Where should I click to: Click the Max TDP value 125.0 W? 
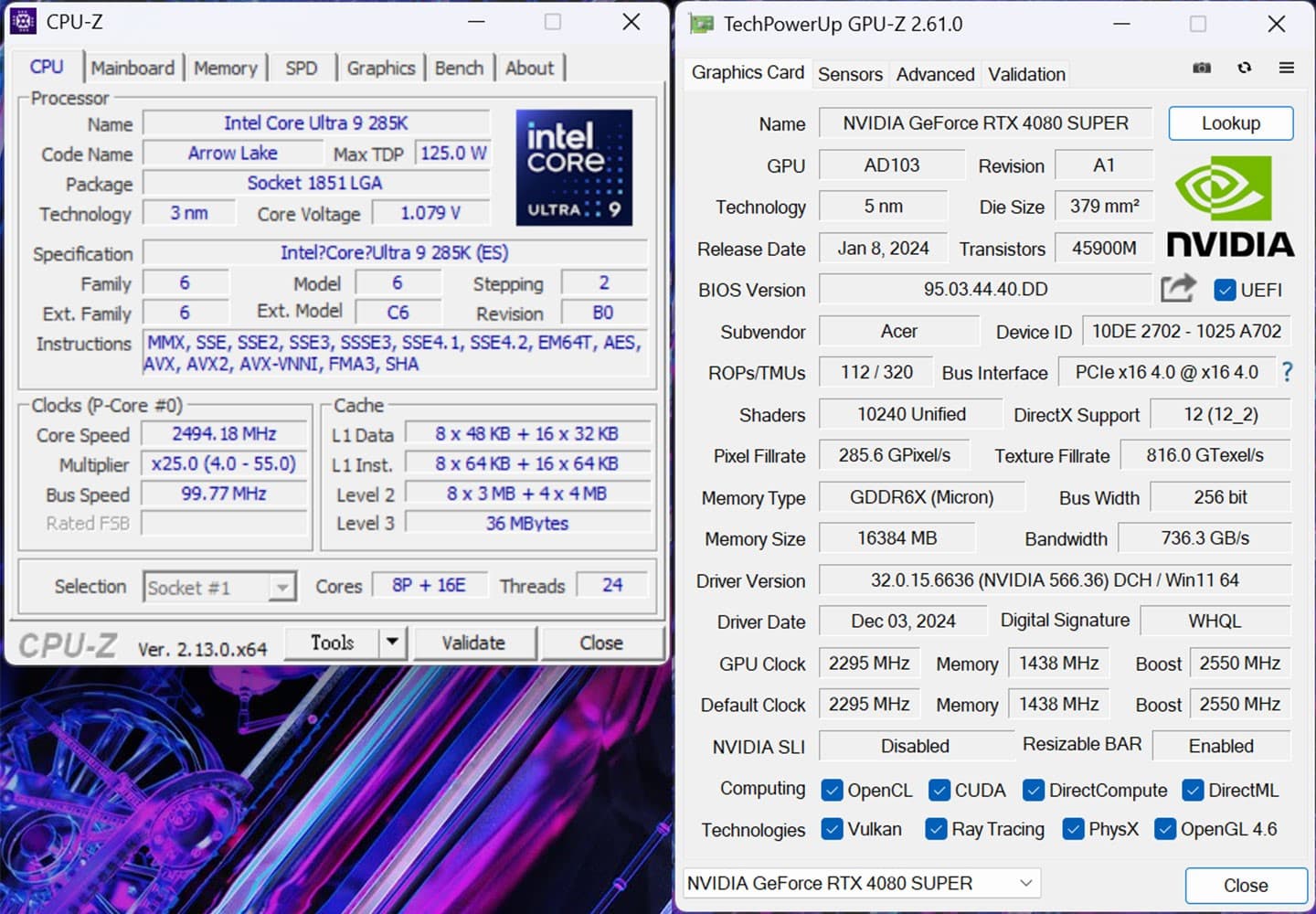tap(453, 153)
